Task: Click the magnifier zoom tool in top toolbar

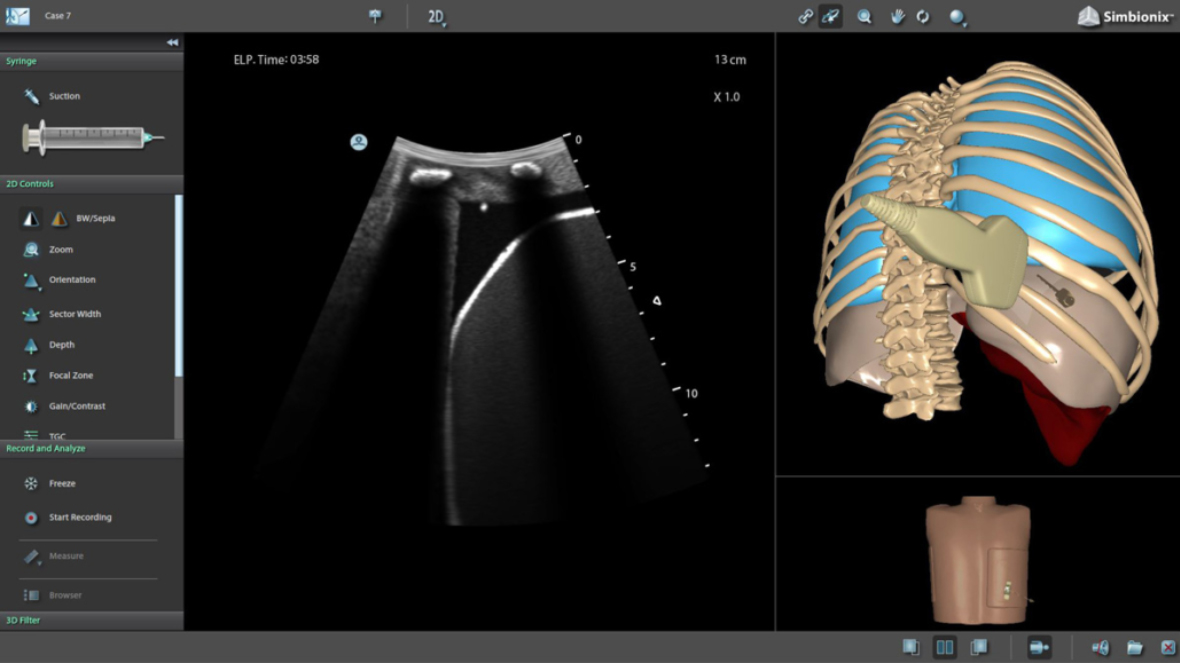Action: click(864, 16)
